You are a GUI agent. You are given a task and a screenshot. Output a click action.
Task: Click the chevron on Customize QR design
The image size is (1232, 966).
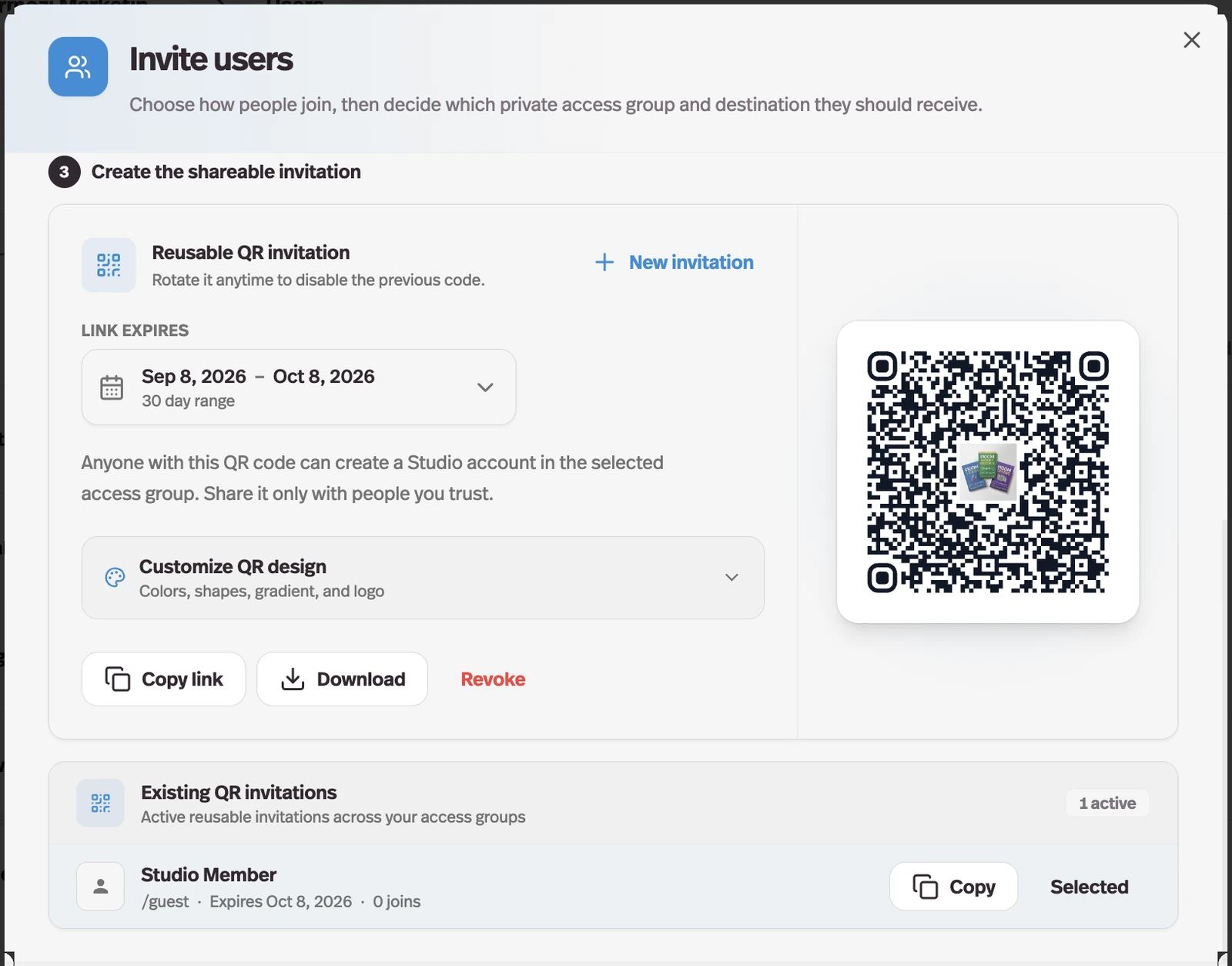[731, 578]
